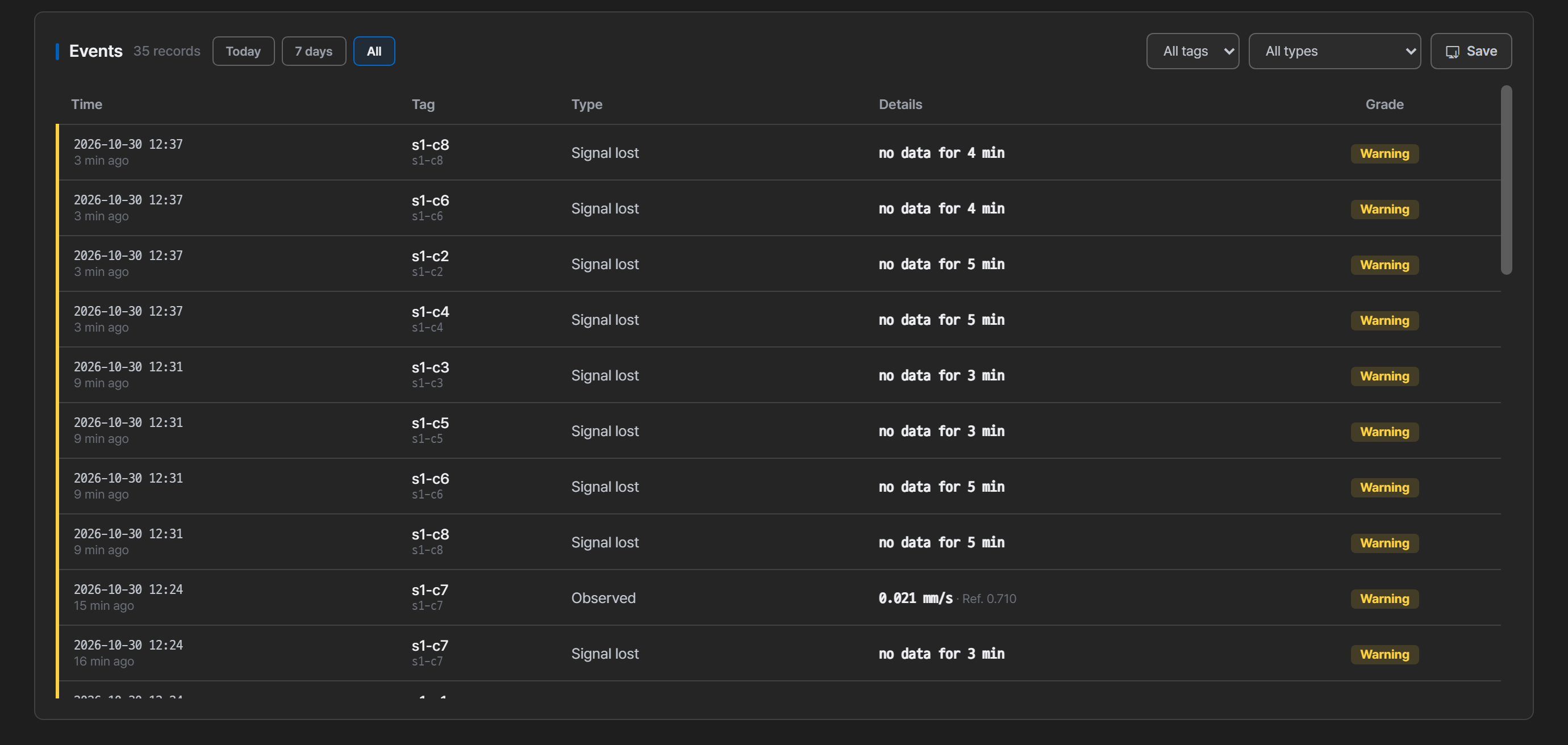Click Signal lost in 16 min ago row
This screenshot has height=745, width=1568.
point(604,654)
